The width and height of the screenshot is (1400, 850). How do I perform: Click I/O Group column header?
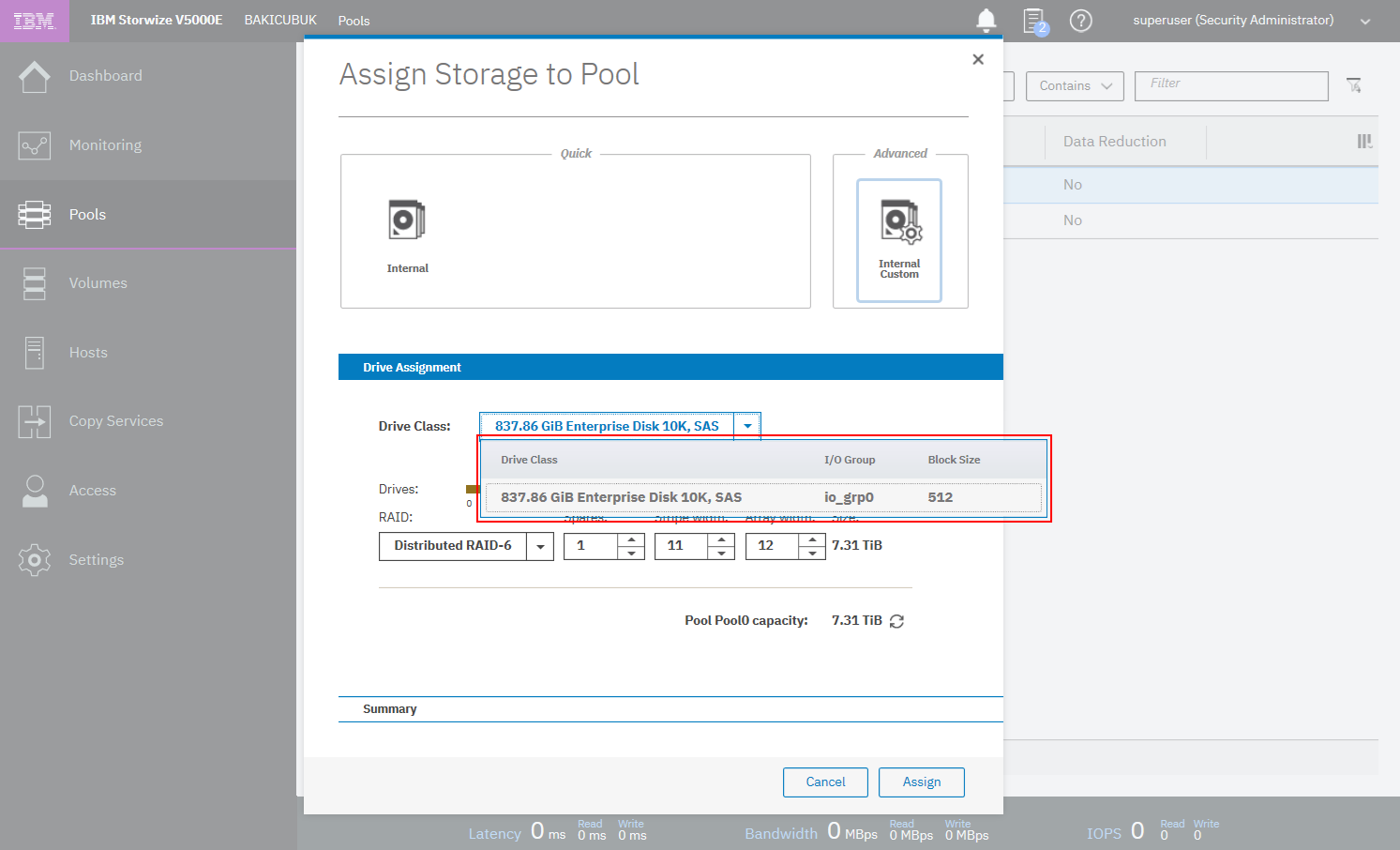850,460
